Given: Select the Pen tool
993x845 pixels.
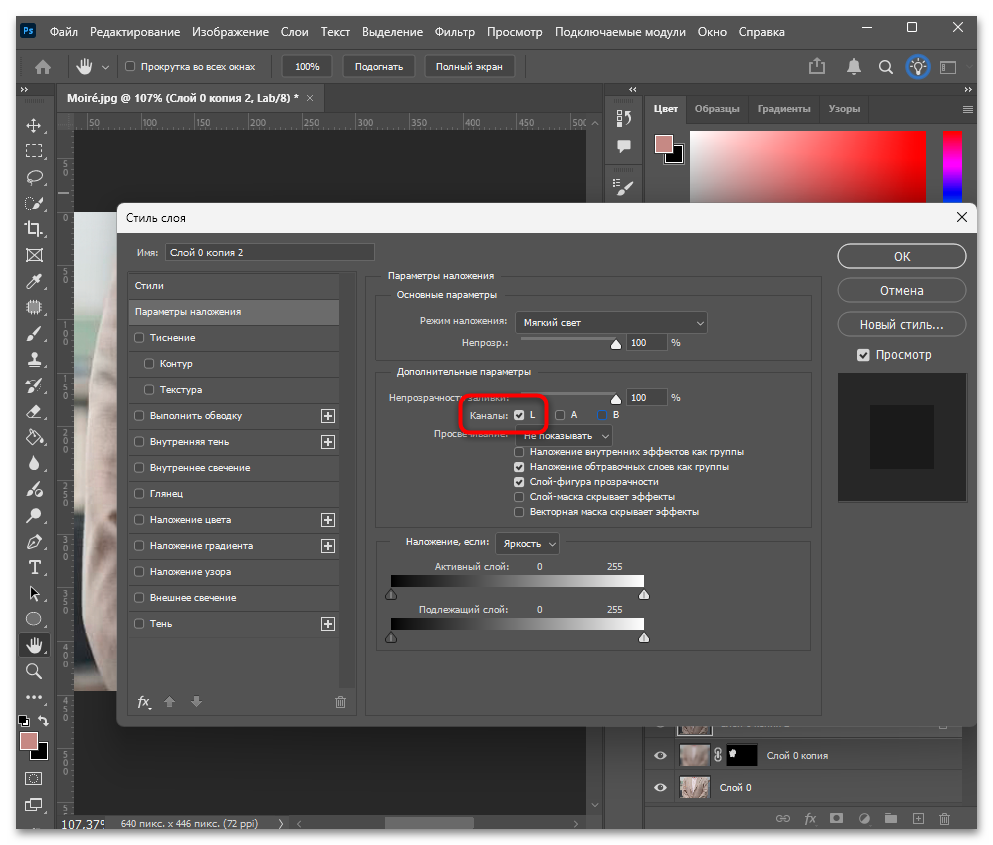Looking at the screenshot, I should click(x=34, y=542).
